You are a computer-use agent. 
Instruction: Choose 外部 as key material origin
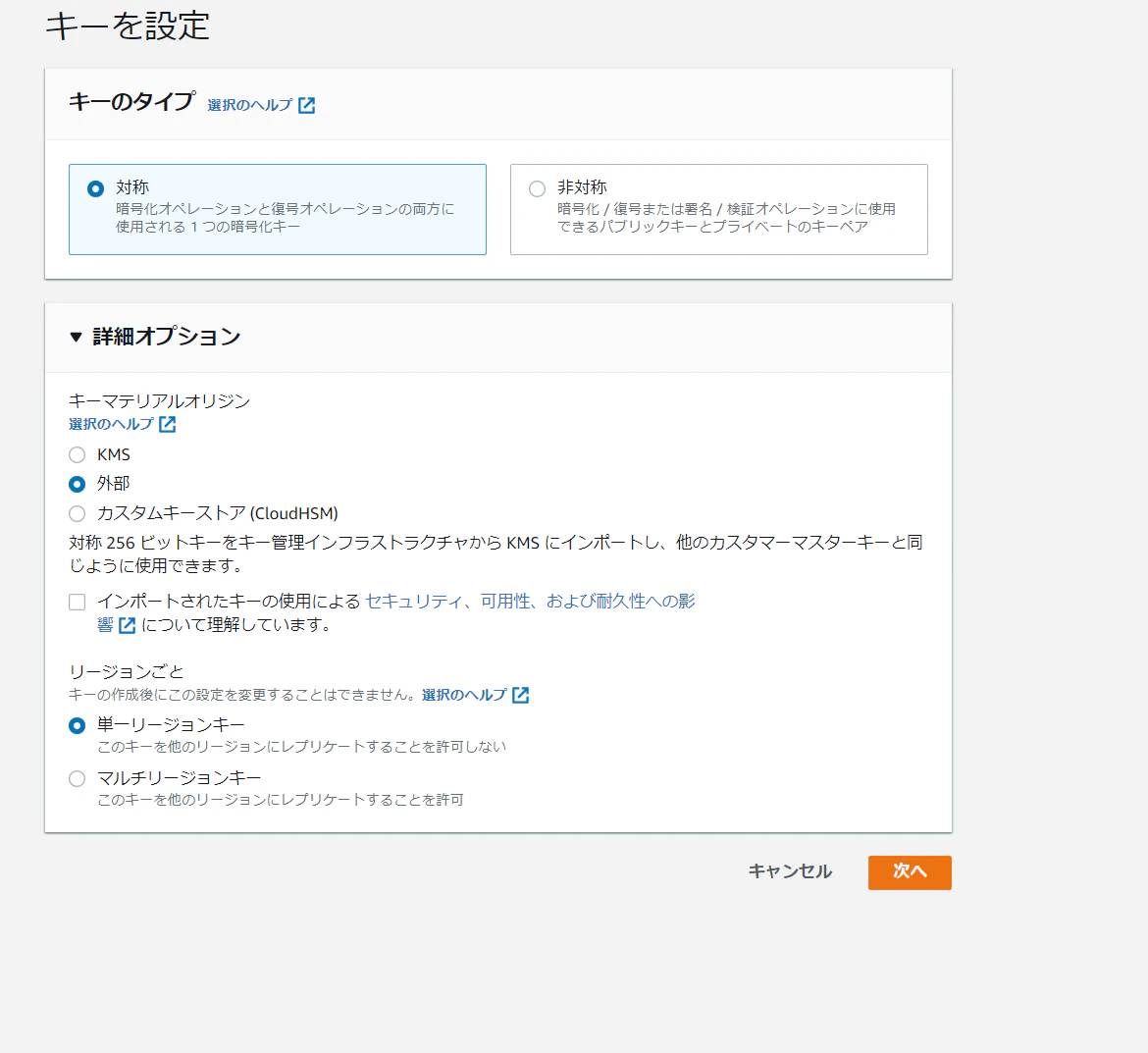(77, 484)
